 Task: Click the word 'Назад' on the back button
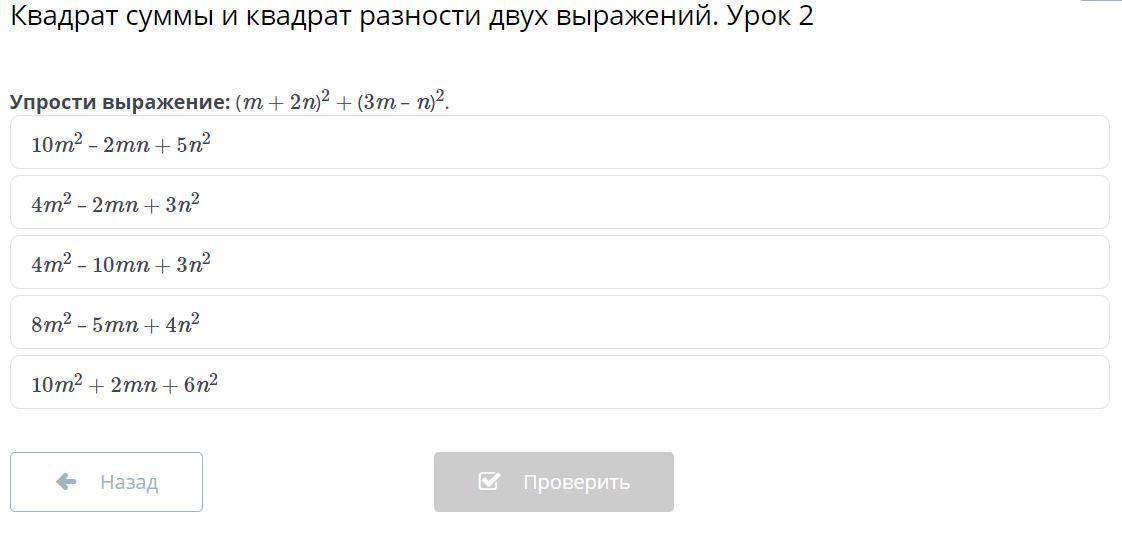point(129,482)
